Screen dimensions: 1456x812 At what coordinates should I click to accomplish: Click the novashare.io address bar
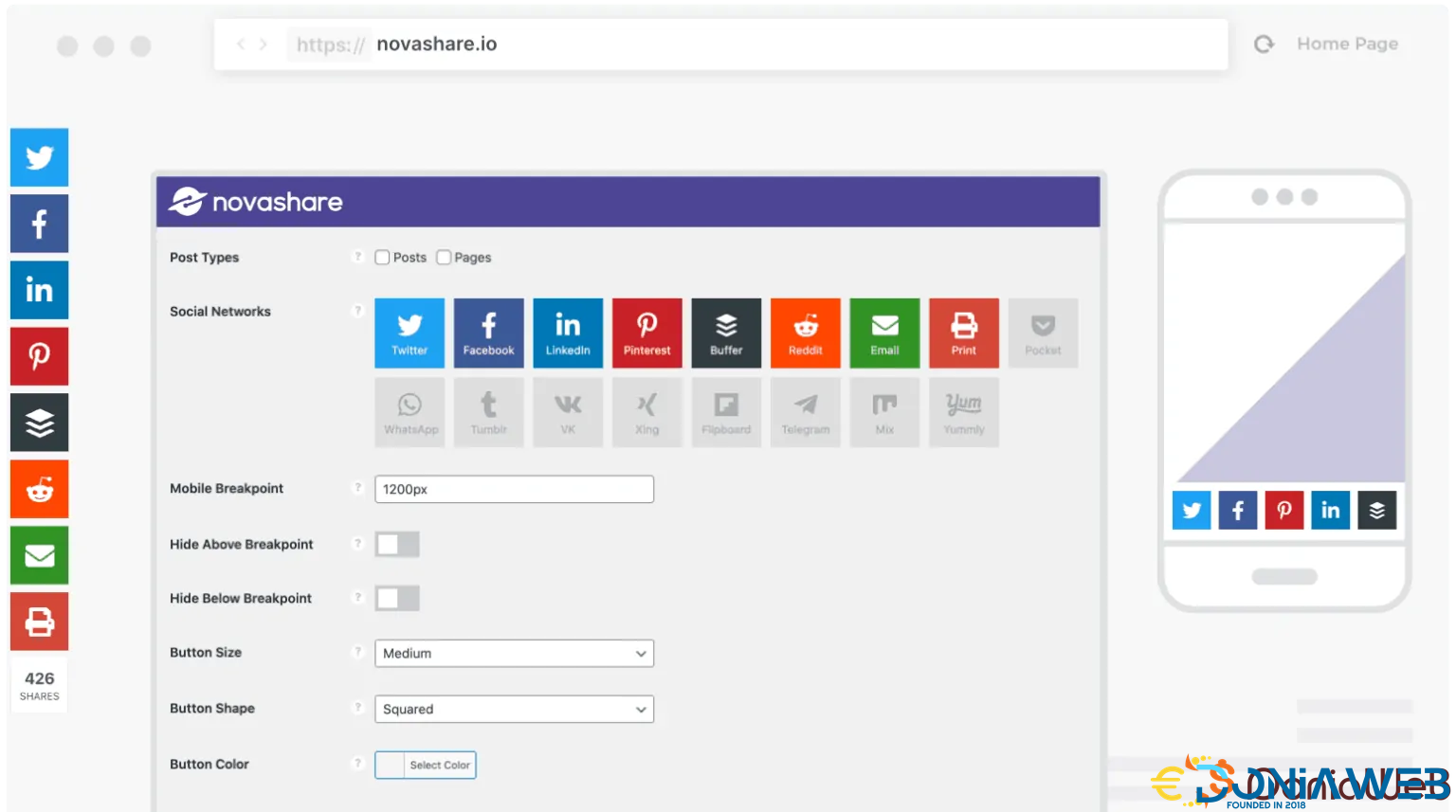(x=720, y=45)
